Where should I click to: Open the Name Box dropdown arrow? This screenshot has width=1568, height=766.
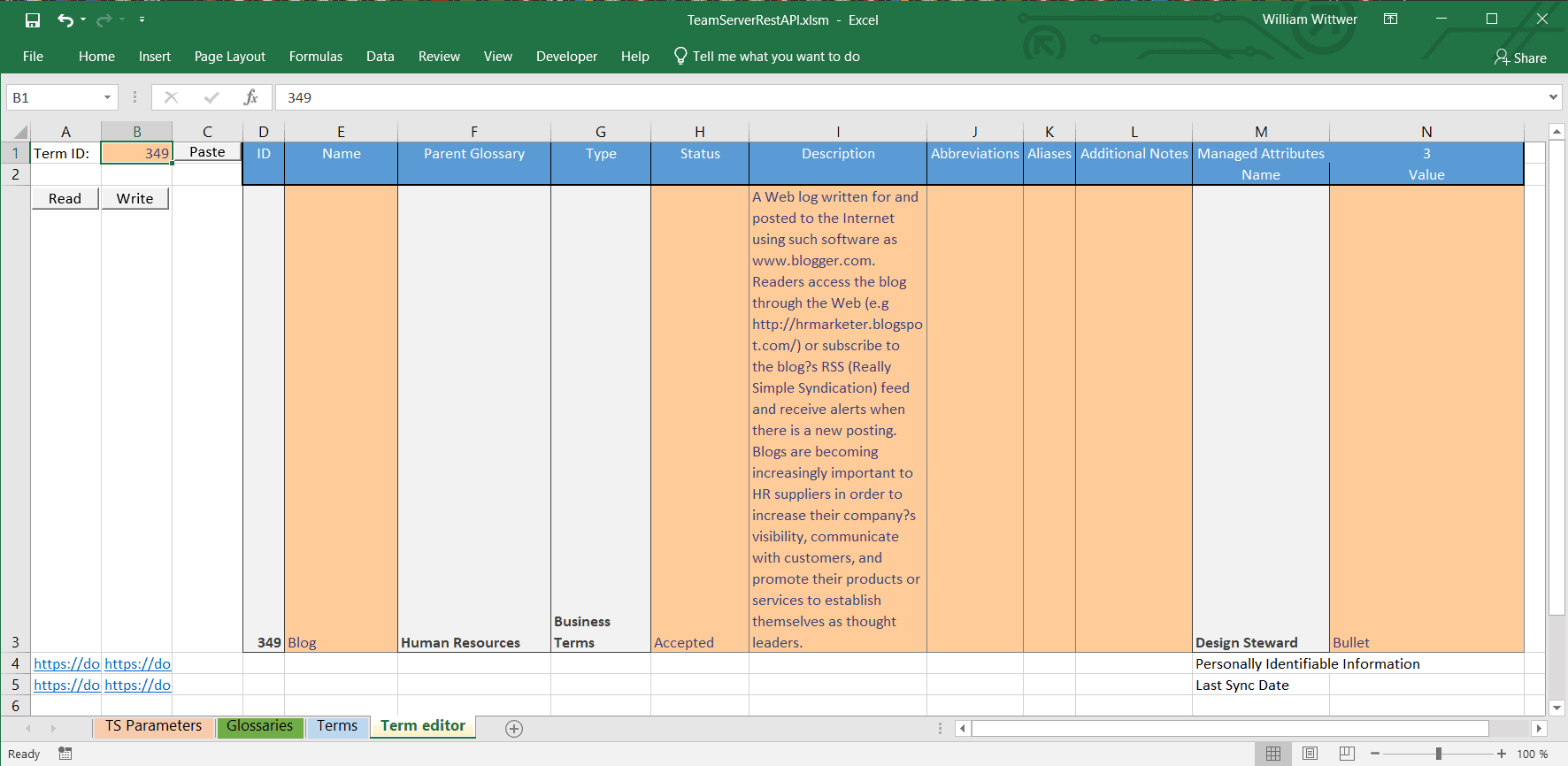click(x=108, y=97)
